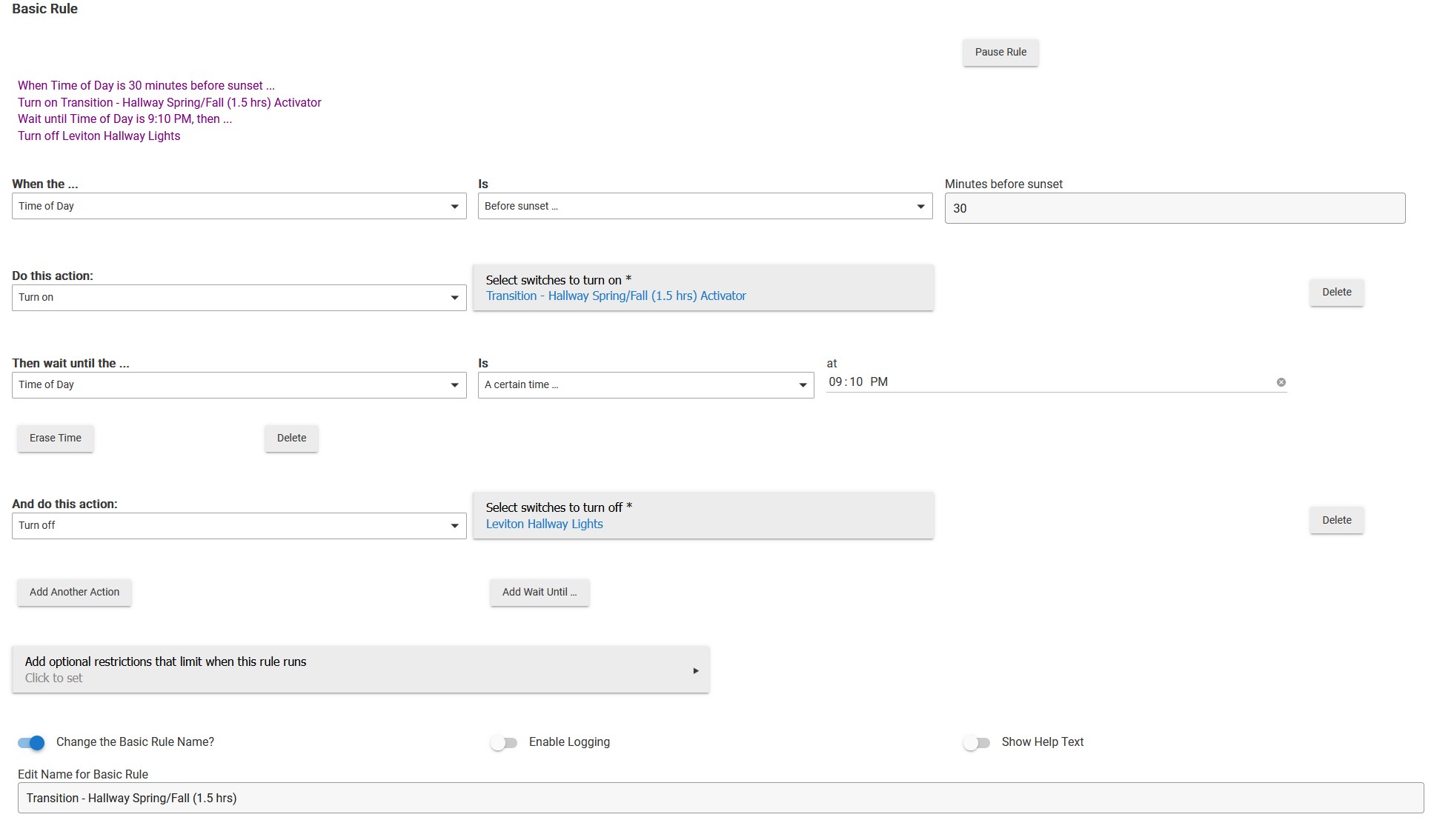The height and width of the screenshot is (840, 1434).
Task: Open the 'When the' Time of Day dropdown
Action: point(239,206)
